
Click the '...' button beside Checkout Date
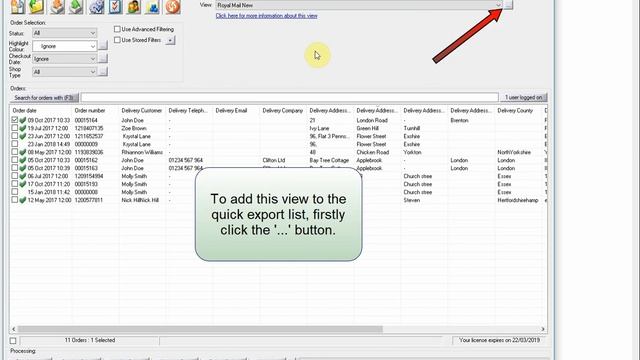103,58
